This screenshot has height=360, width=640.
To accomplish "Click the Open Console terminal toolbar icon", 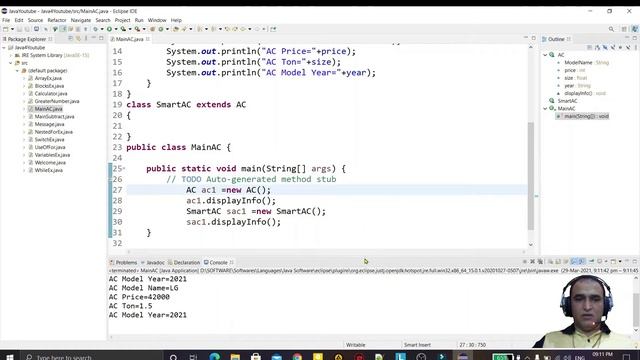I will (36, 29).
